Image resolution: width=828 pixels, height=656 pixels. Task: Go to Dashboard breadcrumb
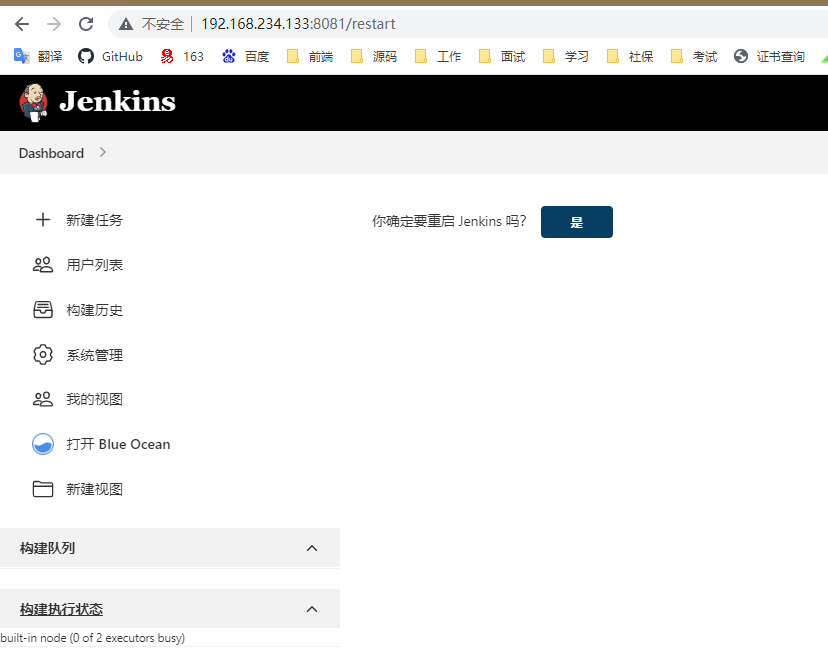tap(51, 153)
